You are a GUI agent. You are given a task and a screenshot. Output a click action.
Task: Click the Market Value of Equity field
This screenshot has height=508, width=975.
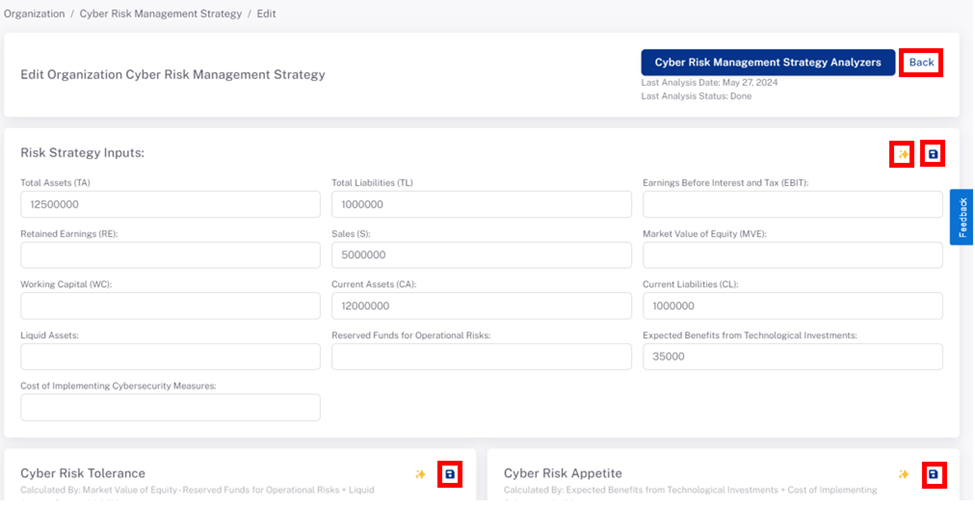(x=793, y=255)
